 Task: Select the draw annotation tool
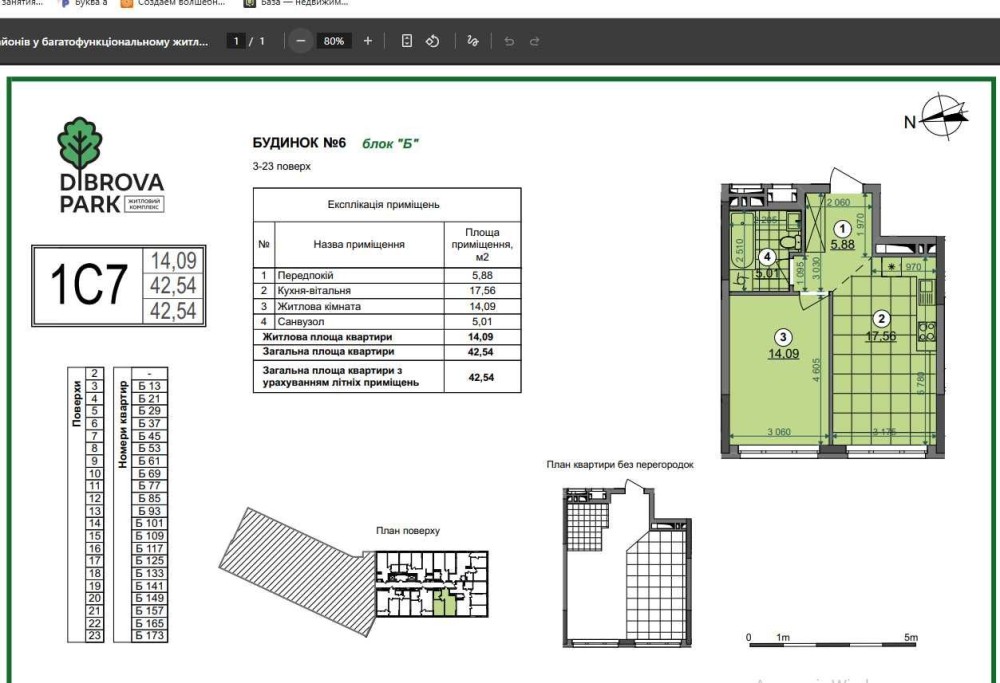point(473,41)
